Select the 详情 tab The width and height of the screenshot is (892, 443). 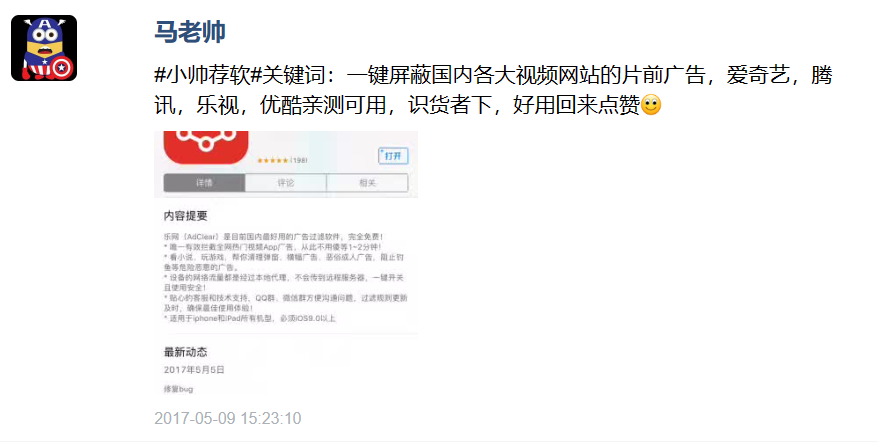tap(204, 183)
